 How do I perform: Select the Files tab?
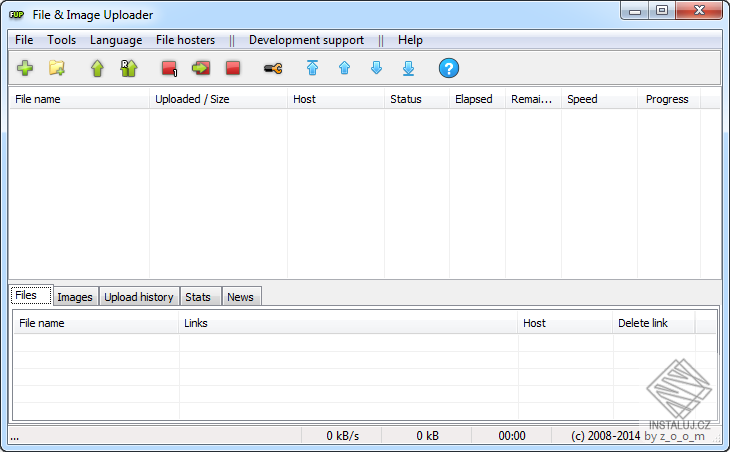point(31,295)
